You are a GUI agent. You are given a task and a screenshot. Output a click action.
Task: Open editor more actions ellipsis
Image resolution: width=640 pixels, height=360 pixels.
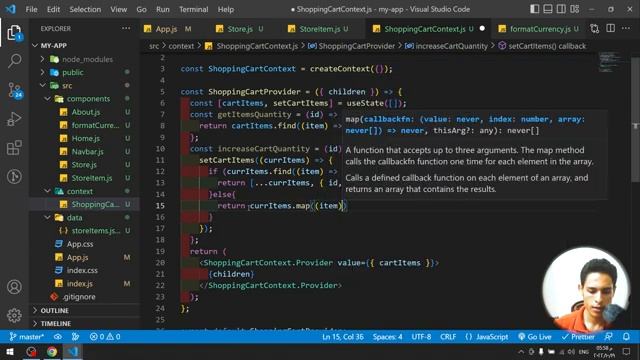click(x=626, y=29)
